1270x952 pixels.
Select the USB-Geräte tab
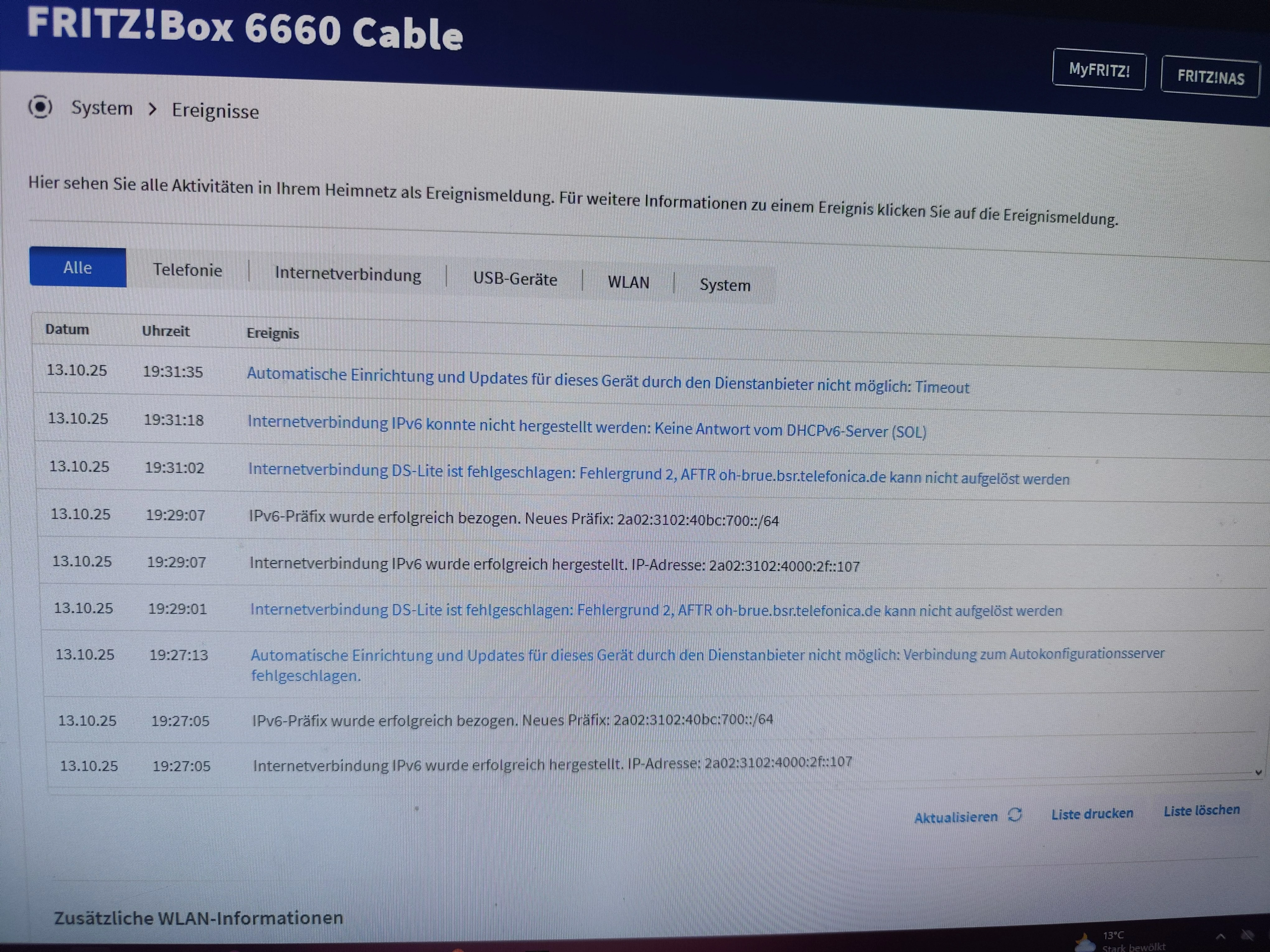click(515, 279)
